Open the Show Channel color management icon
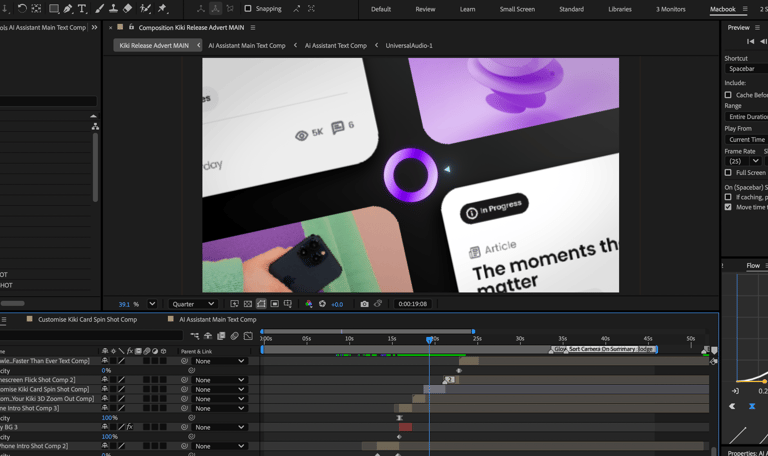 pos(309,304)
